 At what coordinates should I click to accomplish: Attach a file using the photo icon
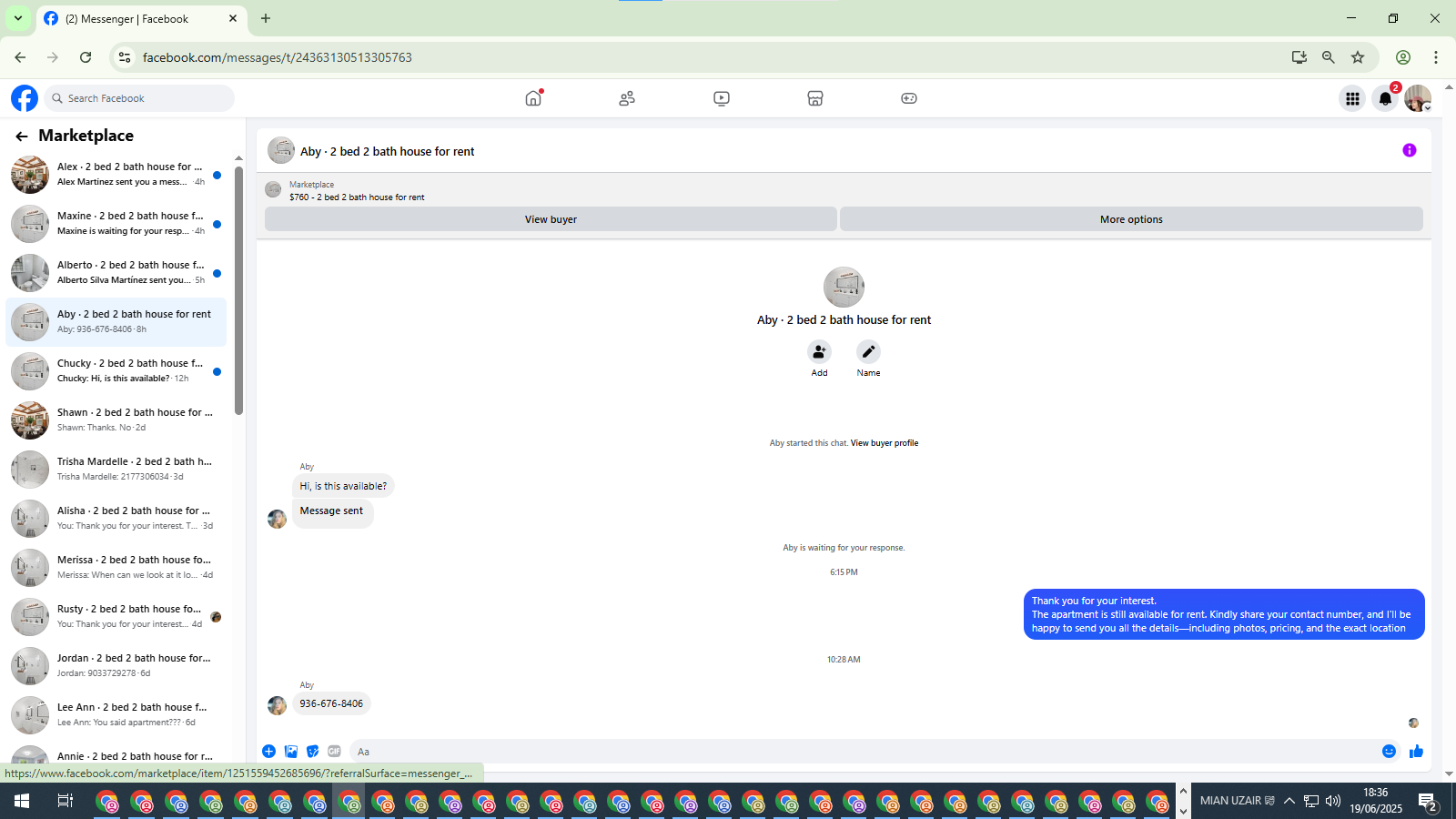click(291, 752)
